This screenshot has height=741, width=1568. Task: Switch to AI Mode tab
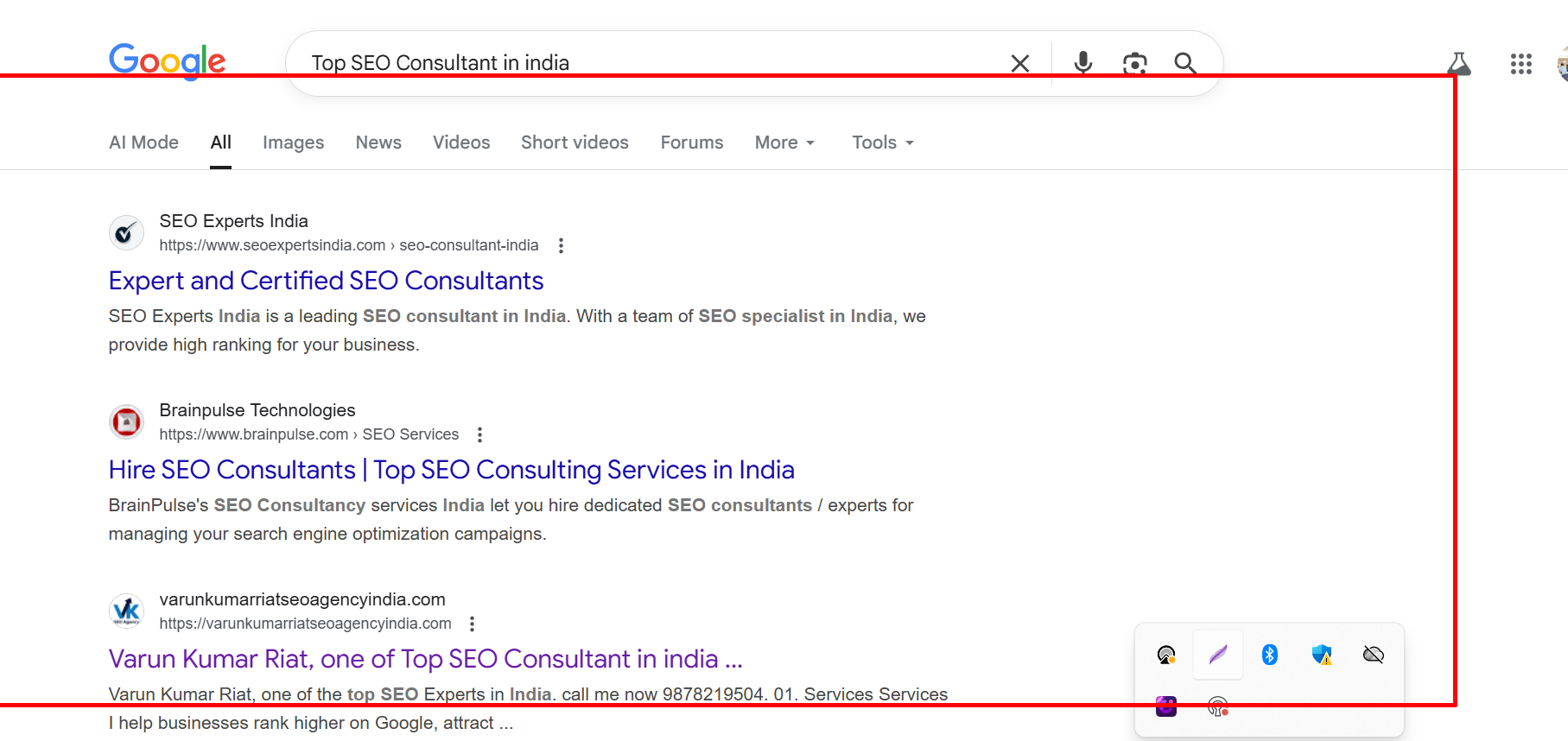(143, 142)
